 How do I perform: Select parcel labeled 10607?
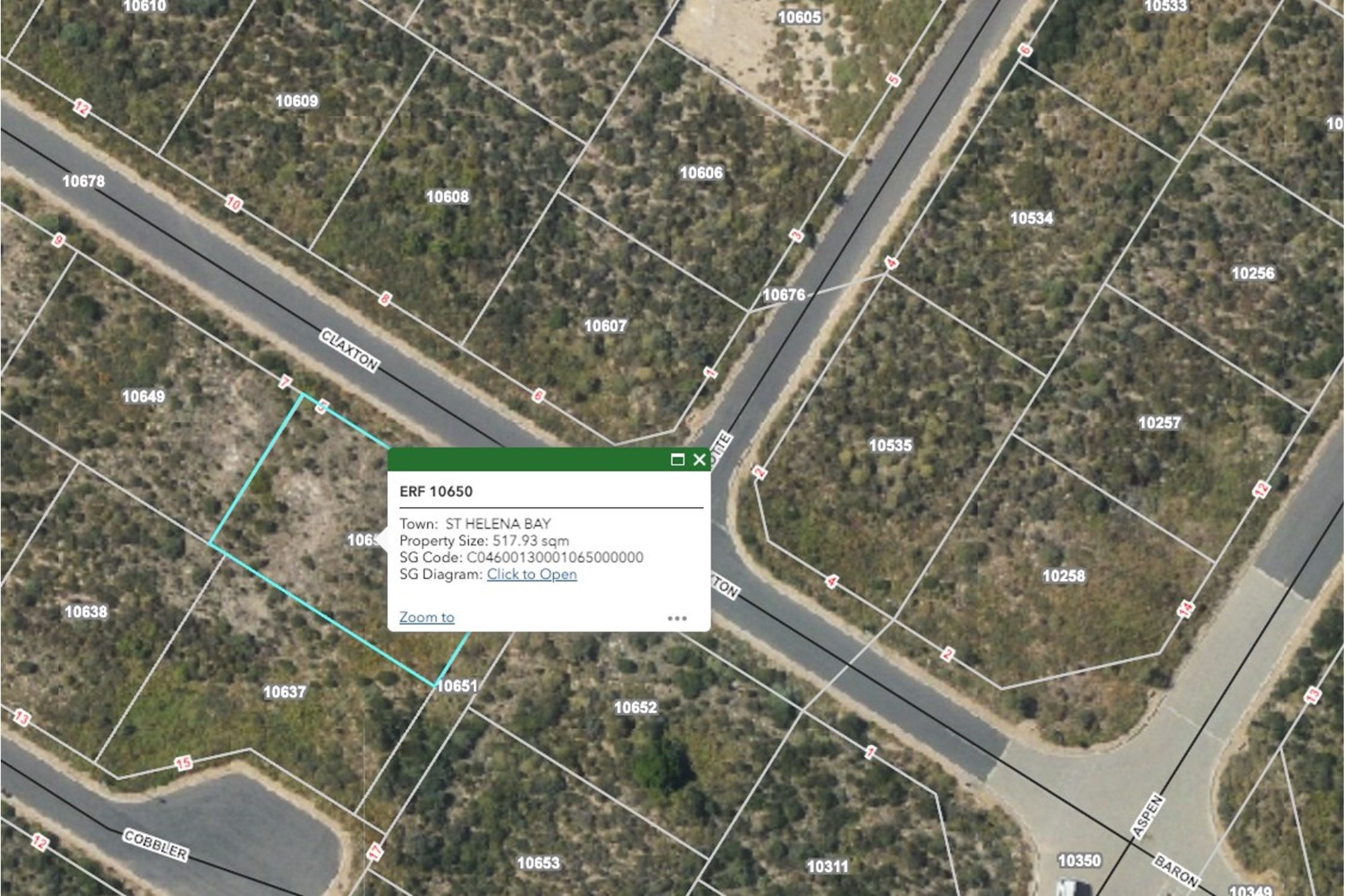605,326
